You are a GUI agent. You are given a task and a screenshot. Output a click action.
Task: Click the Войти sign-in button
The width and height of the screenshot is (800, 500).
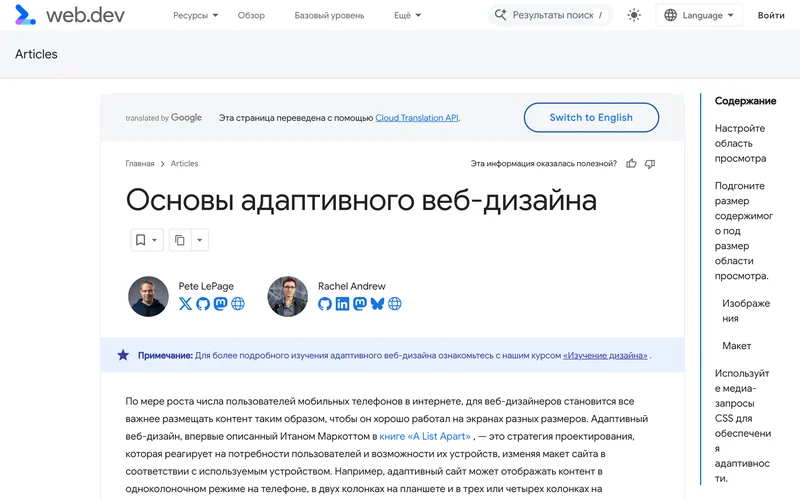pos(771,15)
